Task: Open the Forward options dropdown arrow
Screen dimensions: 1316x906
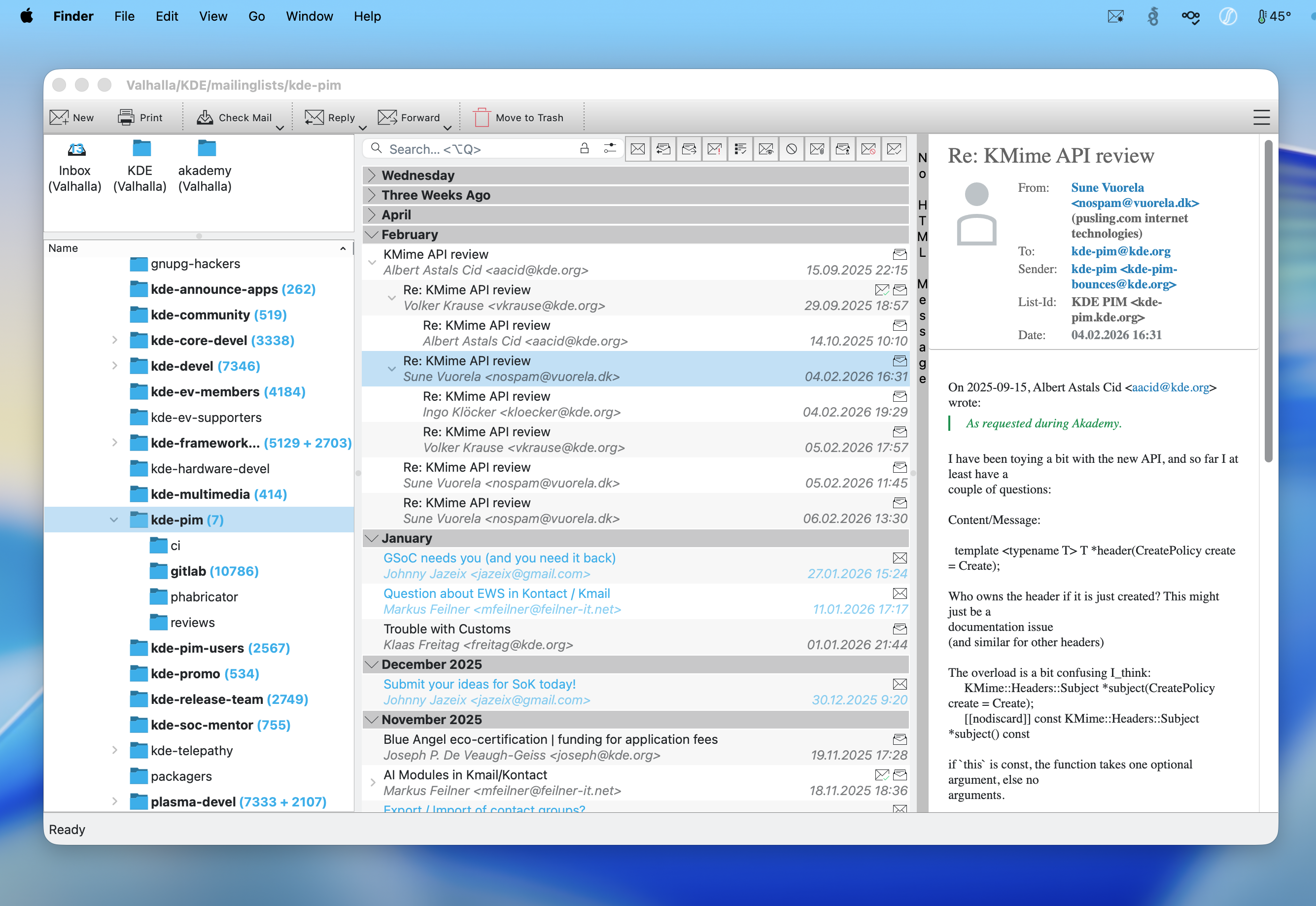Action: [x=447, y=128]
